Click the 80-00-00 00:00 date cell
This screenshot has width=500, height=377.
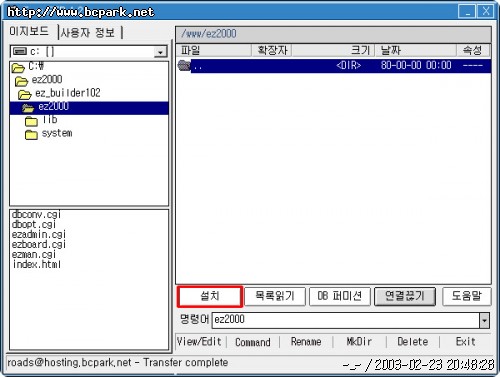416,65
